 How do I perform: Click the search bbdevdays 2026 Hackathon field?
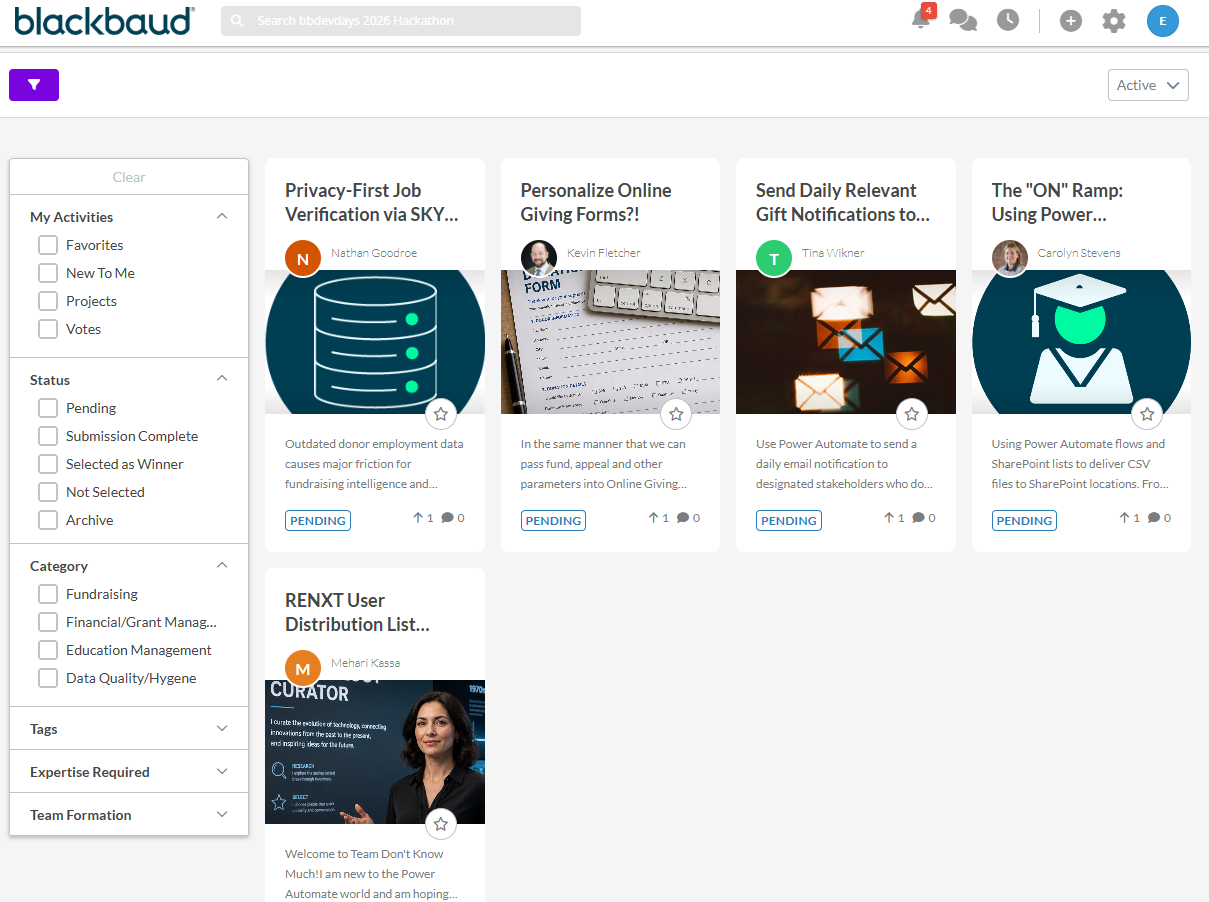[401, 21]
